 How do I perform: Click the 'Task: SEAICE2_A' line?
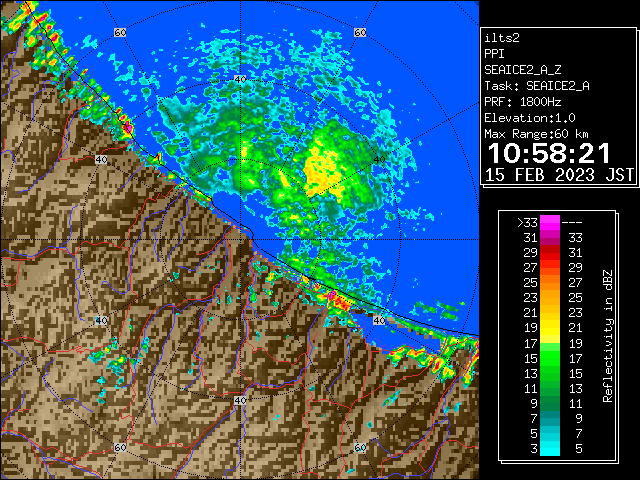pyautogui.click(x=537, y=86)
